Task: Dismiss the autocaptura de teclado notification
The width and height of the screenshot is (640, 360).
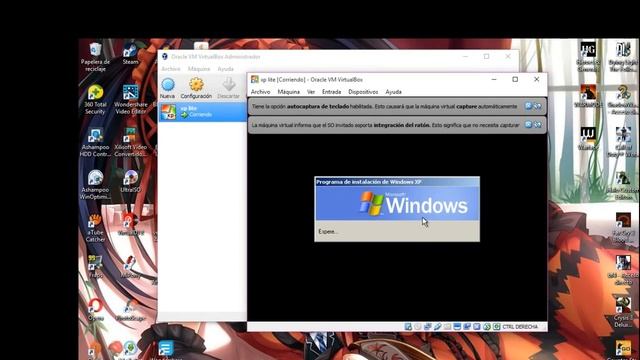Action: (528, 106)
